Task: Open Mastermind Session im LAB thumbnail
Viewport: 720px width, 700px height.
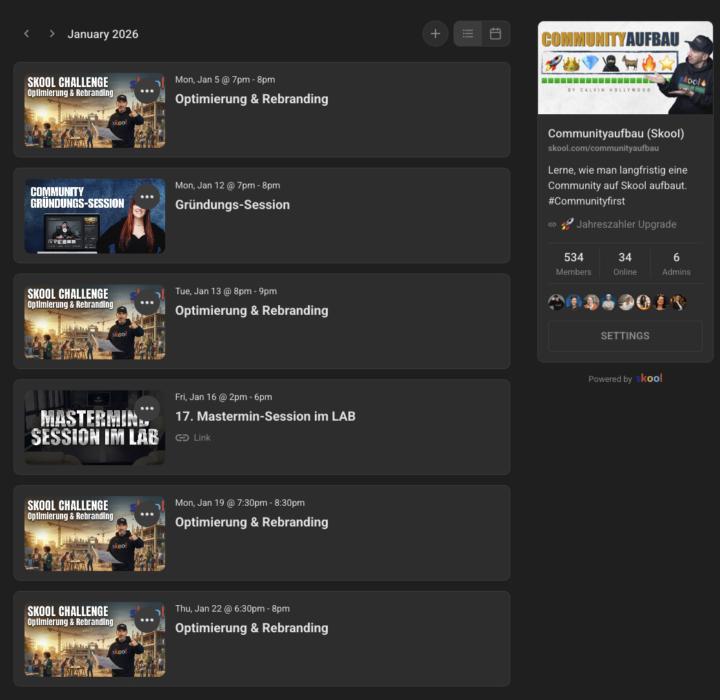Action: [x=95, y=428]
